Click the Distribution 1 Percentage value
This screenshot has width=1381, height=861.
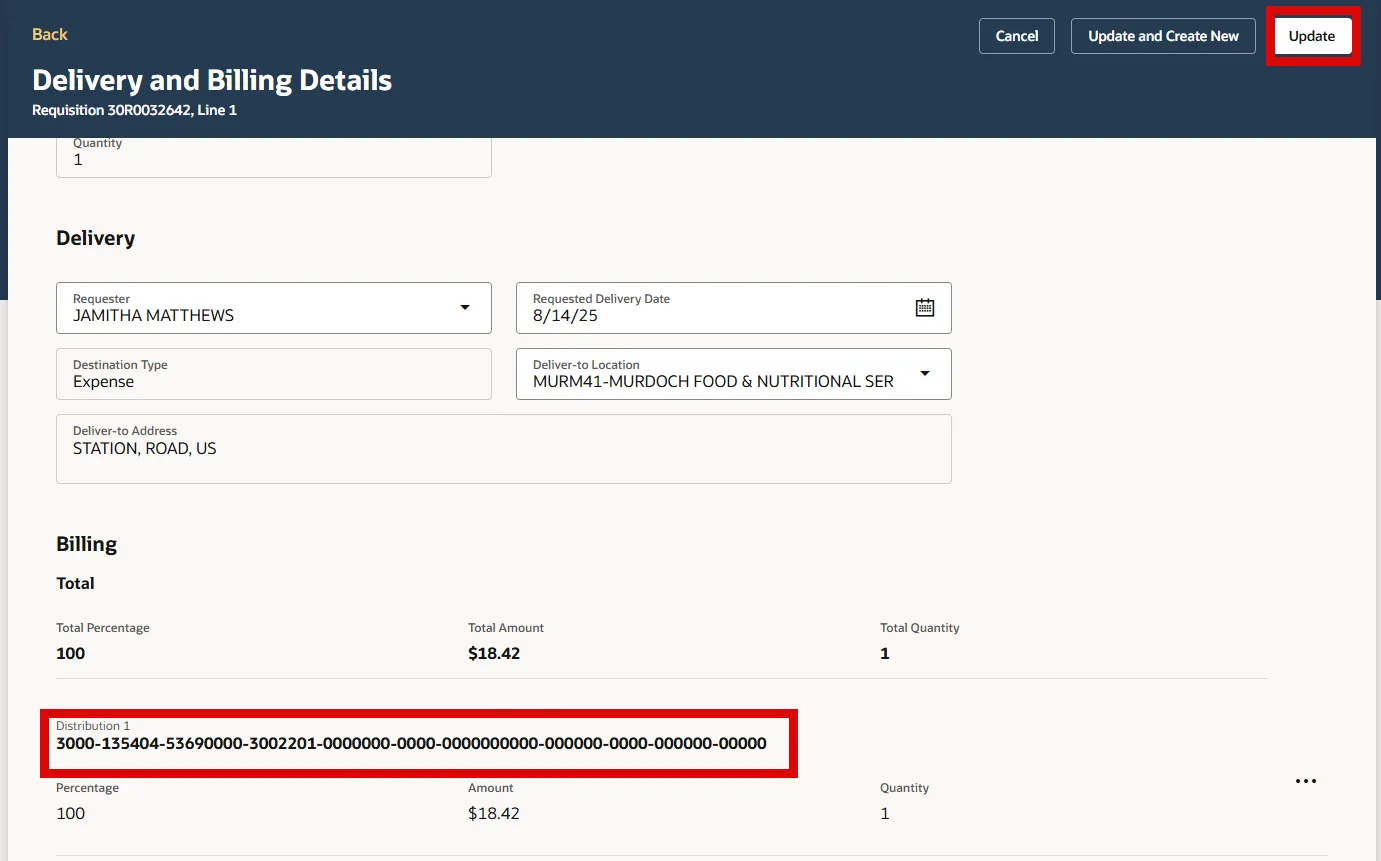point(71,814)
